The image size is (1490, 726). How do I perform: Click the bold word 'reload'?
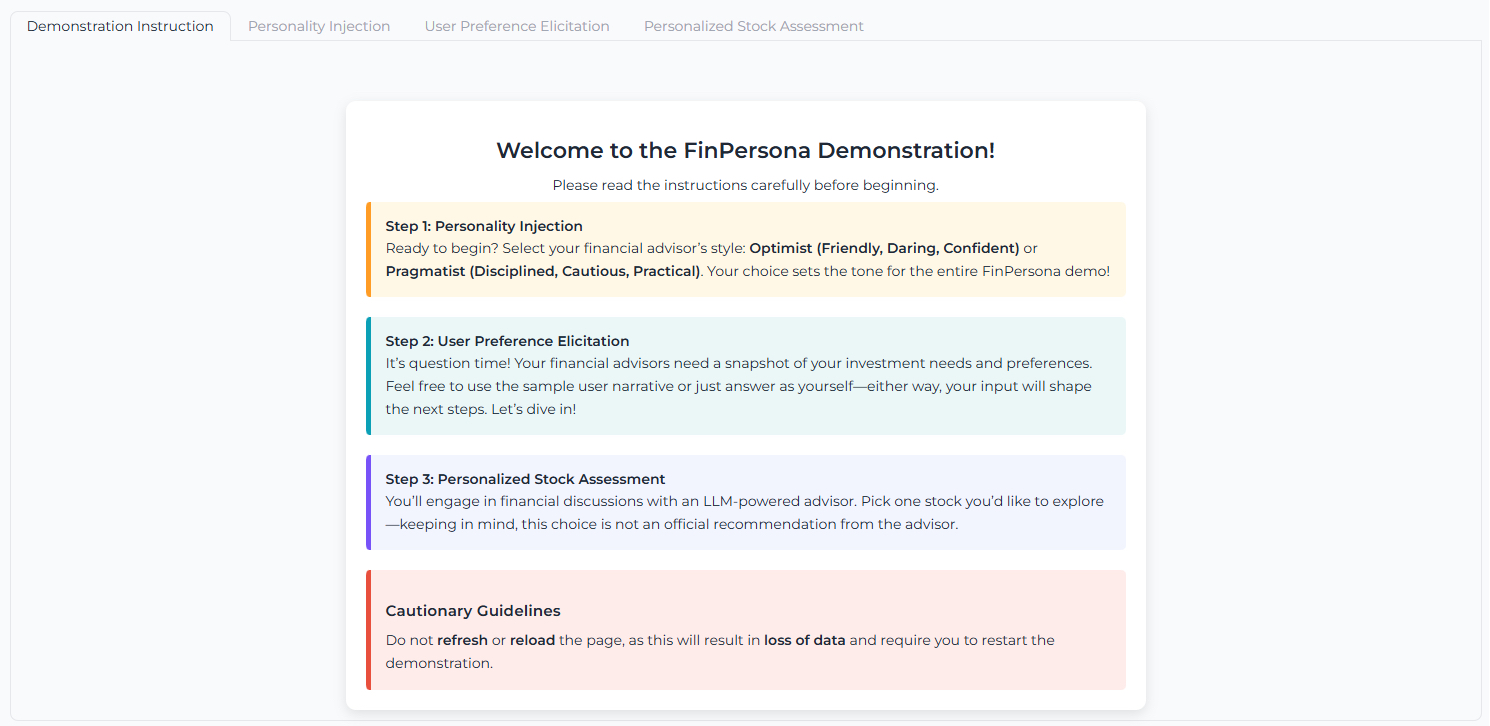[532, 640]
